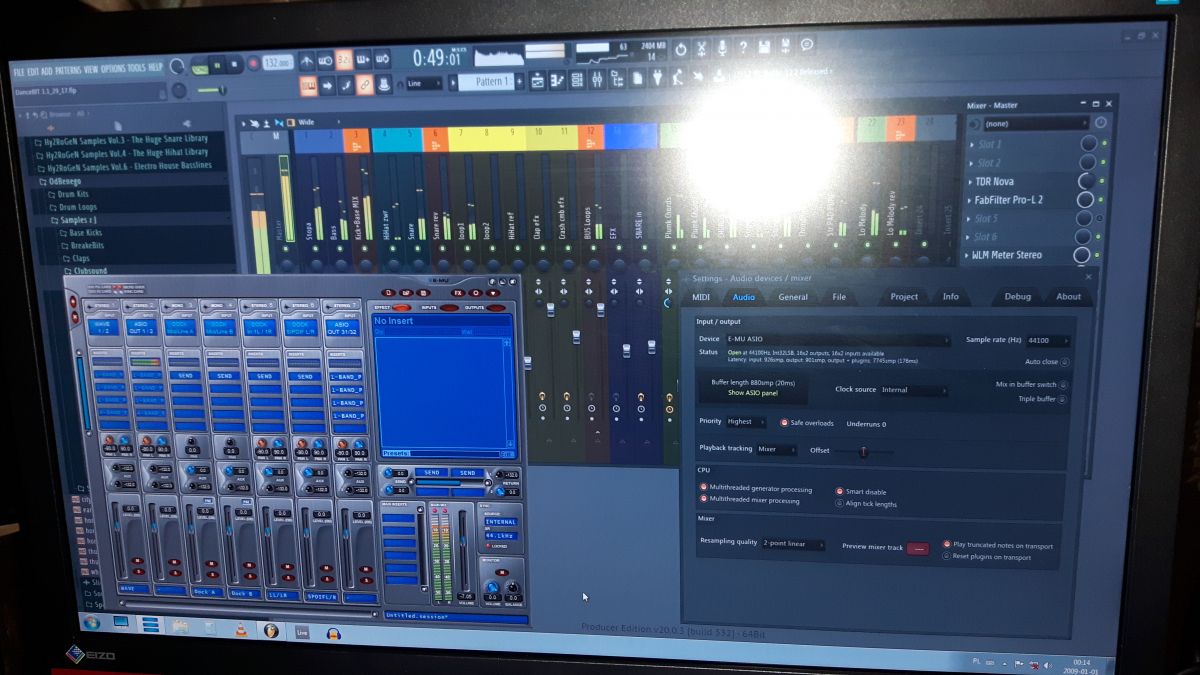Screen dimensions: 1200x675
Task: Toggle Smart disable option
Action: [x=861, y=492]
